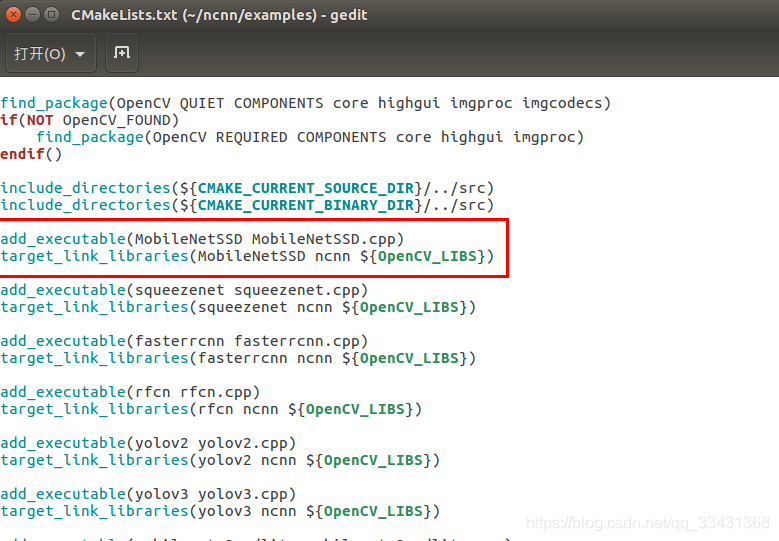Click the include_directories CMAKE_CURRENT_BINARY_DIR line
Viewport: 779px width, 541px height.
[247, 205]
